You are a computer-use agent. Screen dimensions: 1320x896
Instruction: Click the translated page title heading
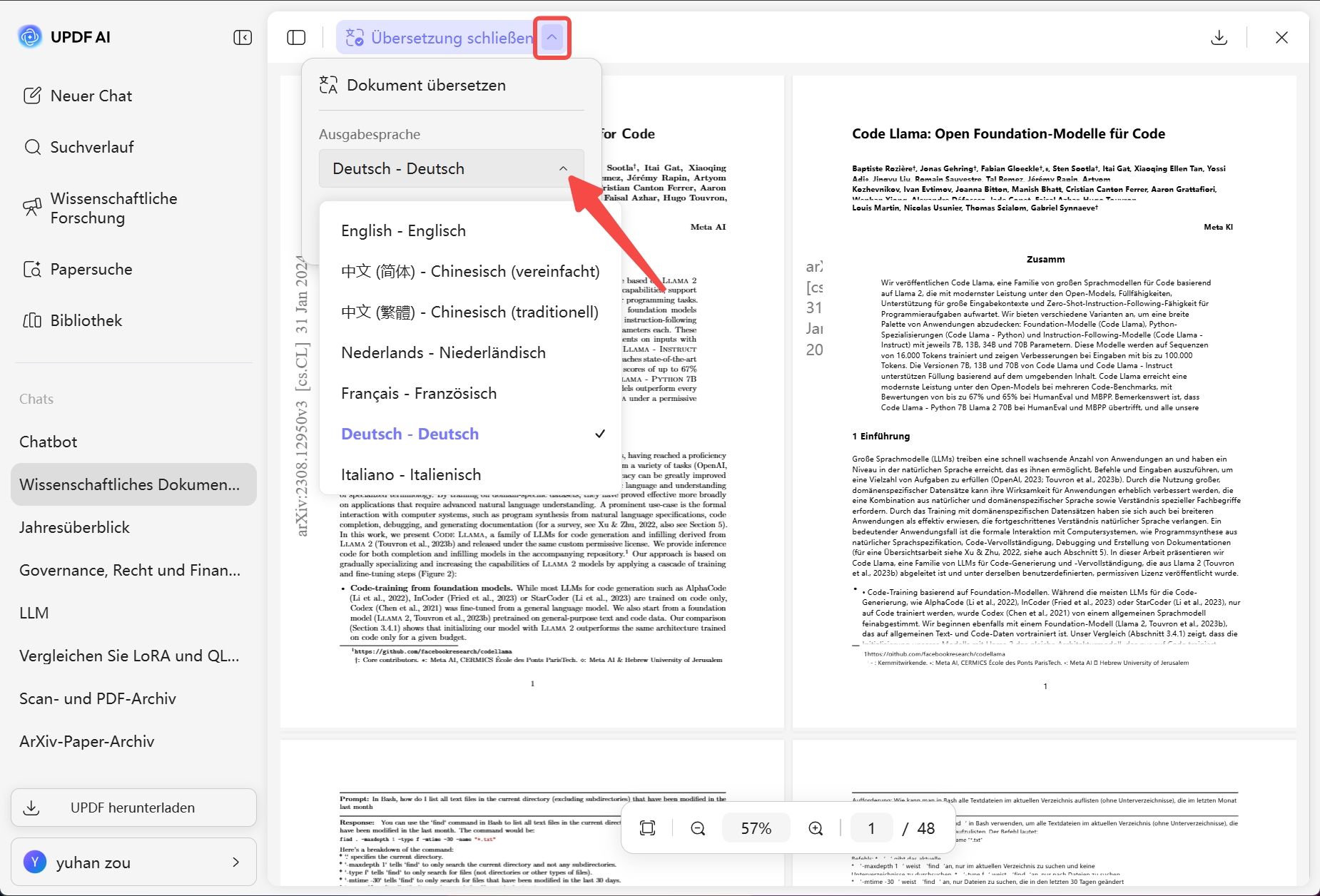(1008, 133)
